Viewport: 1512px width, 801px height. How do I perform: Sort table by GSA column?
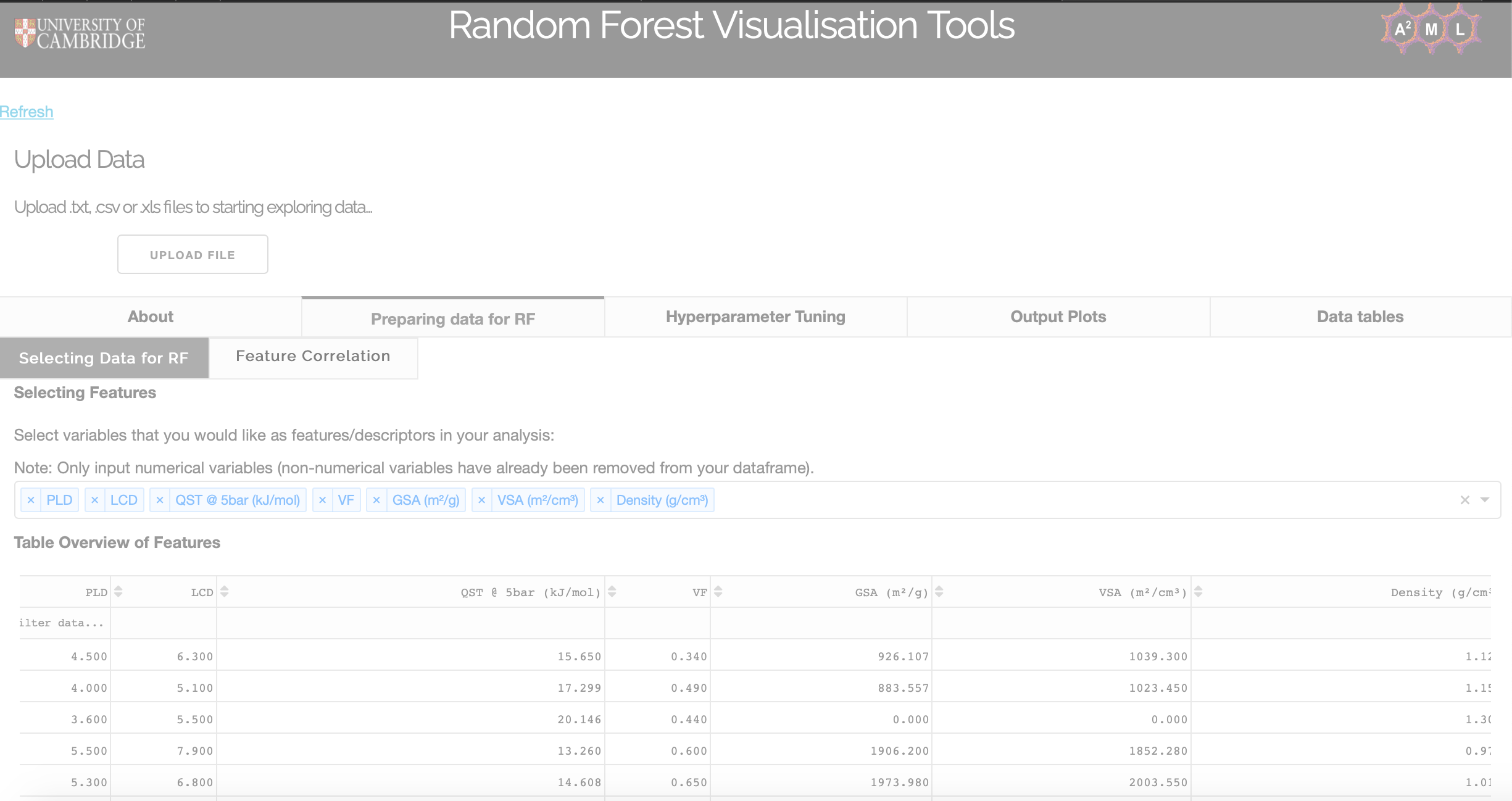click(x=939, y=592)
